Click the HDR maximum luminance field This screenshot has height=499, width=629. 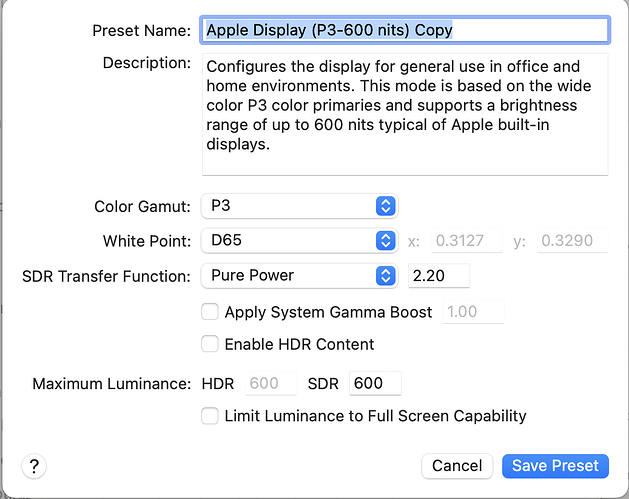(271, 383)
